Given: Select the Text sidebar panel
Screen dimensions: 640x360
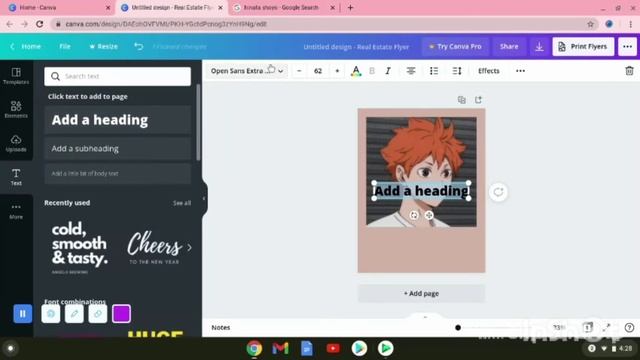Looking at the screenshot, I should (16, 177).
